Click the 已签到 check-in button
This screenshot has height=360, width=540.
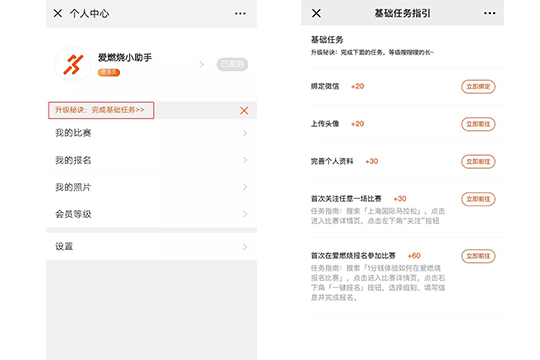[x=232, y=64]
